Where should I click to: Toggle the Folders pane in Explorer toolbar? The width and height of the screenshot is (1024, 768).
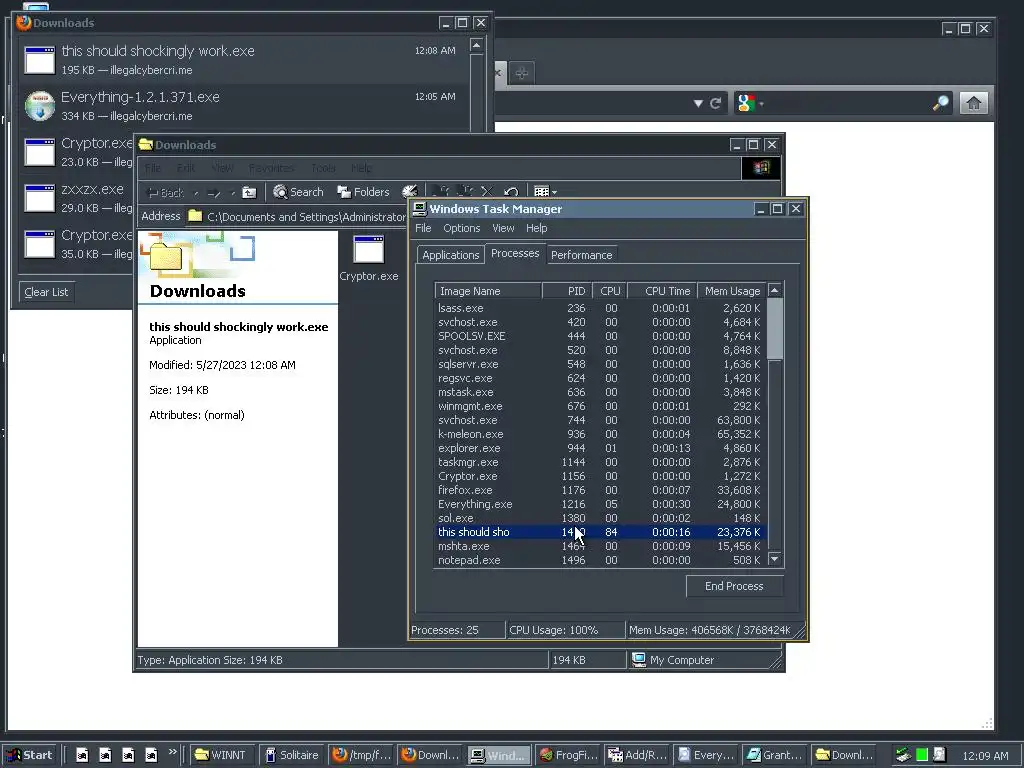point(363,192)
